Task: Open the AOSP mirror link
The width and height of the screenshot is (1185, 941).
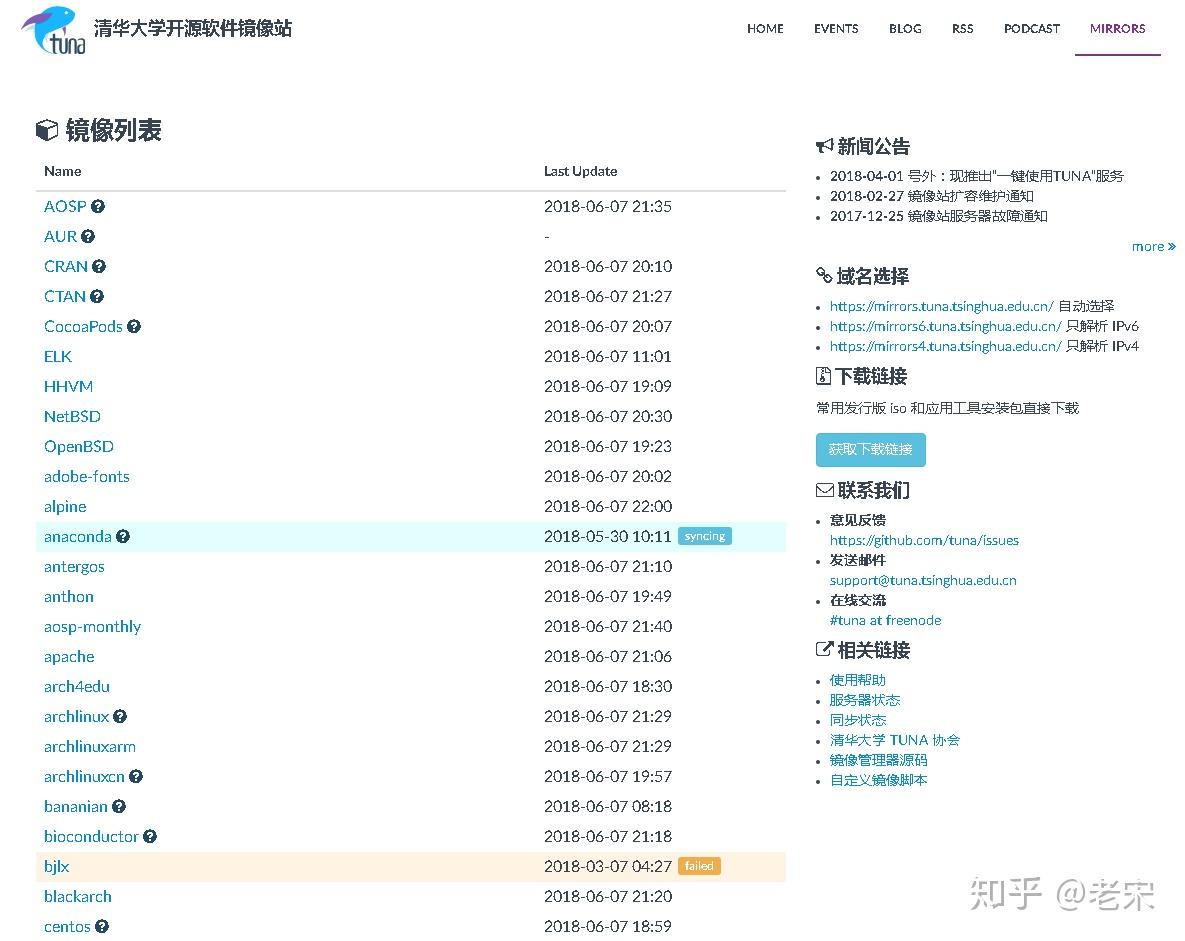Action: click(65, 206)
